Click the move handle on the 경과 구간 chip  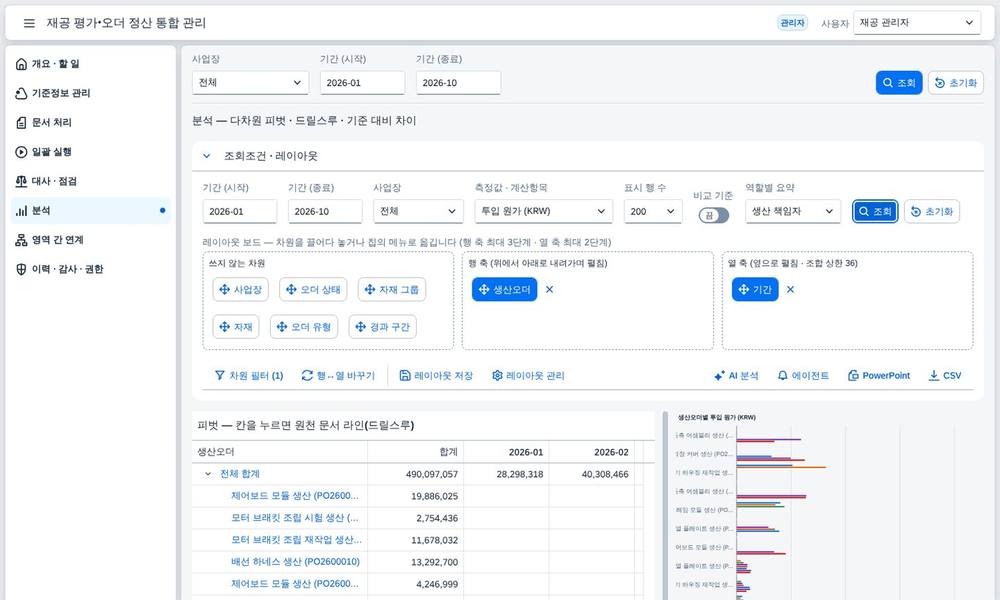coord(361,326)
